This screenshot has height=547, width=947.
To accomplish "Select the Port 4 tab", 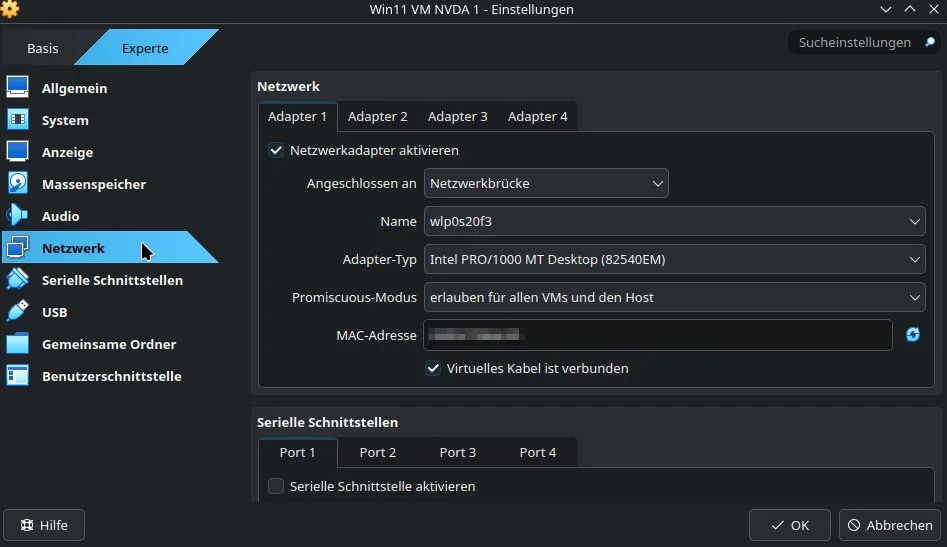I will click(x=538, y=452).
